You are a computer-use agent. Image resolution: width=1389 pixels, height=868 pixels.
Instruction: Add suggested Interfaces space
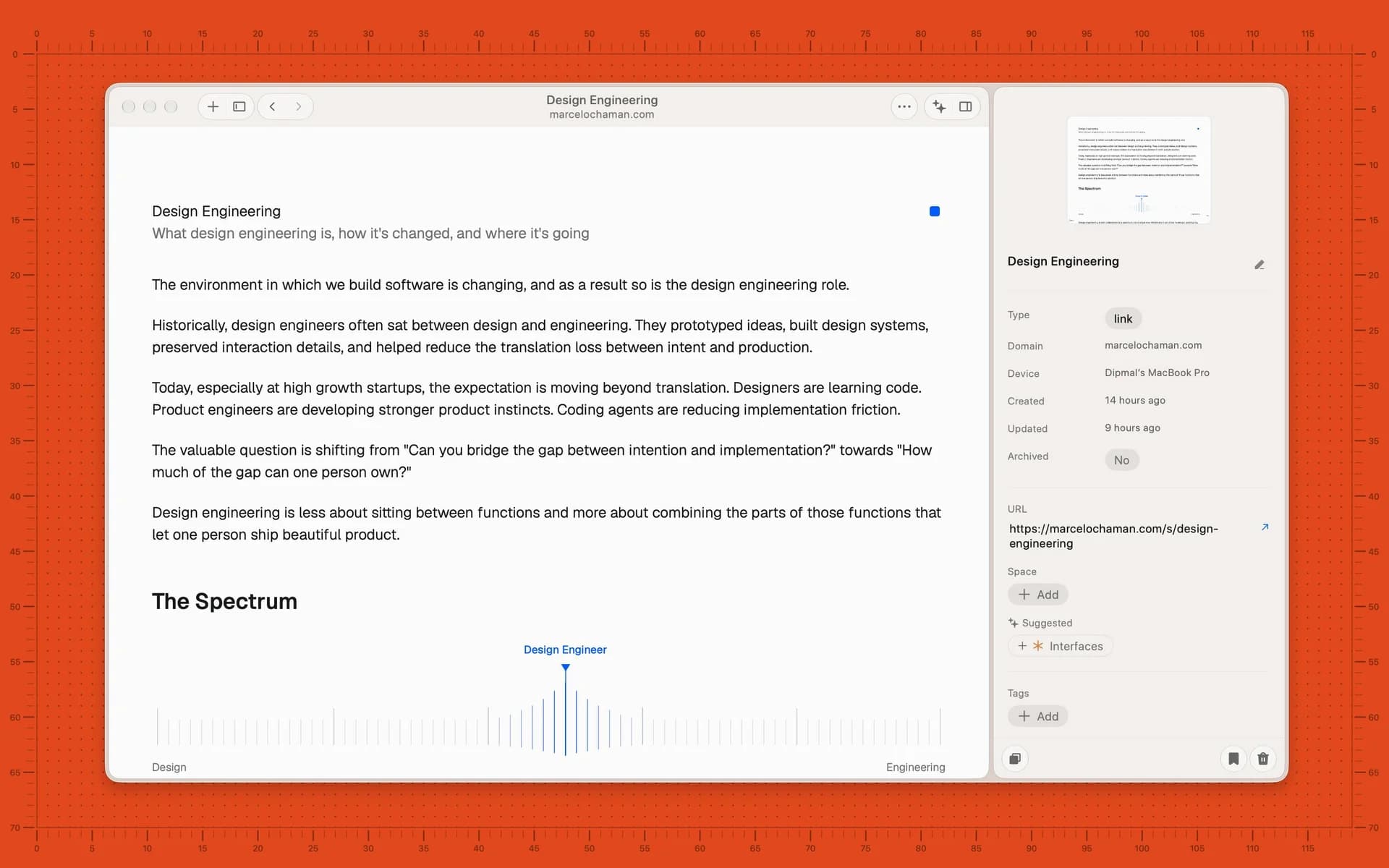pyautogui.click(x=1060, y=646)
